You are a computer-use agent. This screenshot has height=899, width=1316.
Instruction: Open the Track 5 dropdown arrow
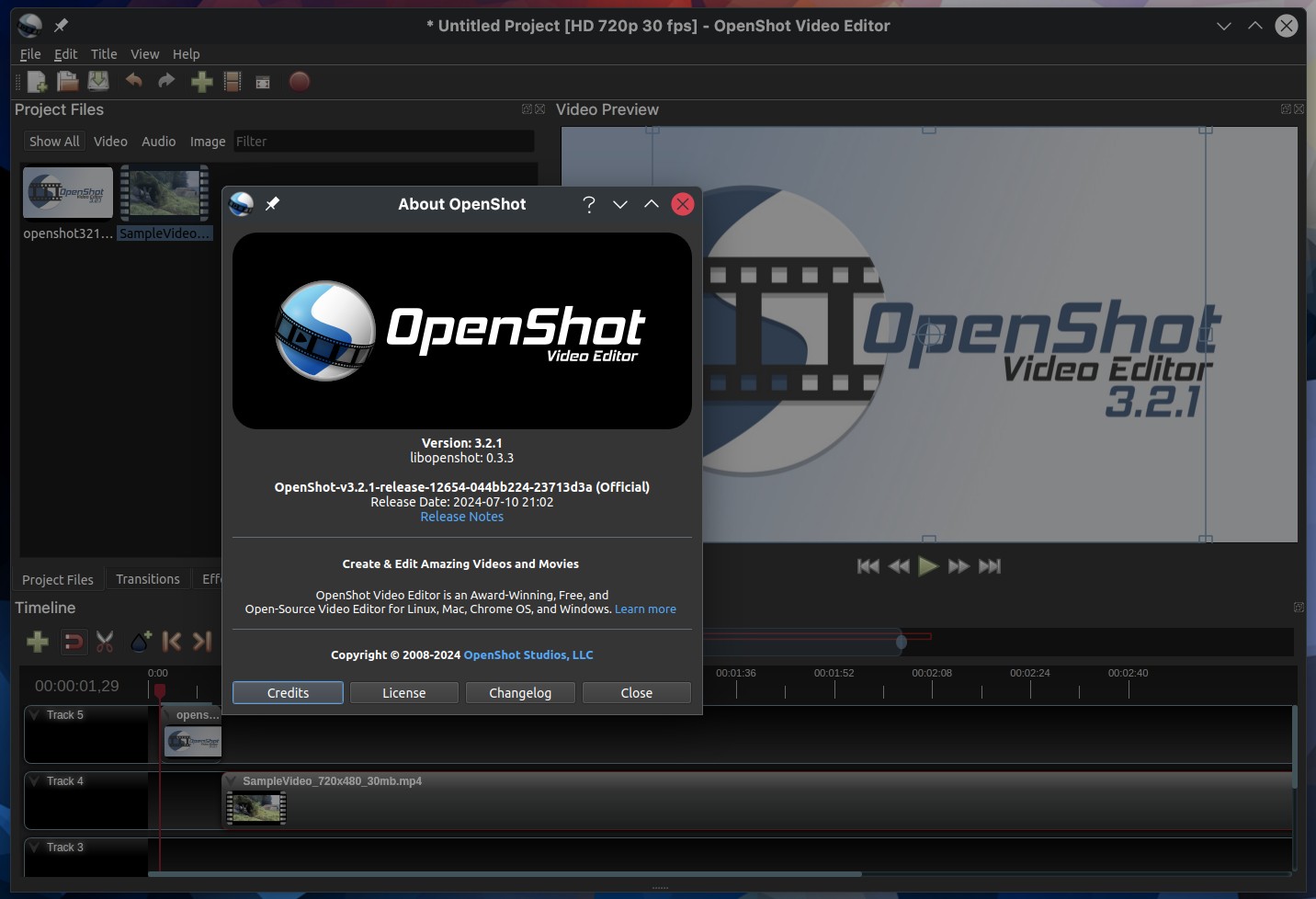point(34,714)
